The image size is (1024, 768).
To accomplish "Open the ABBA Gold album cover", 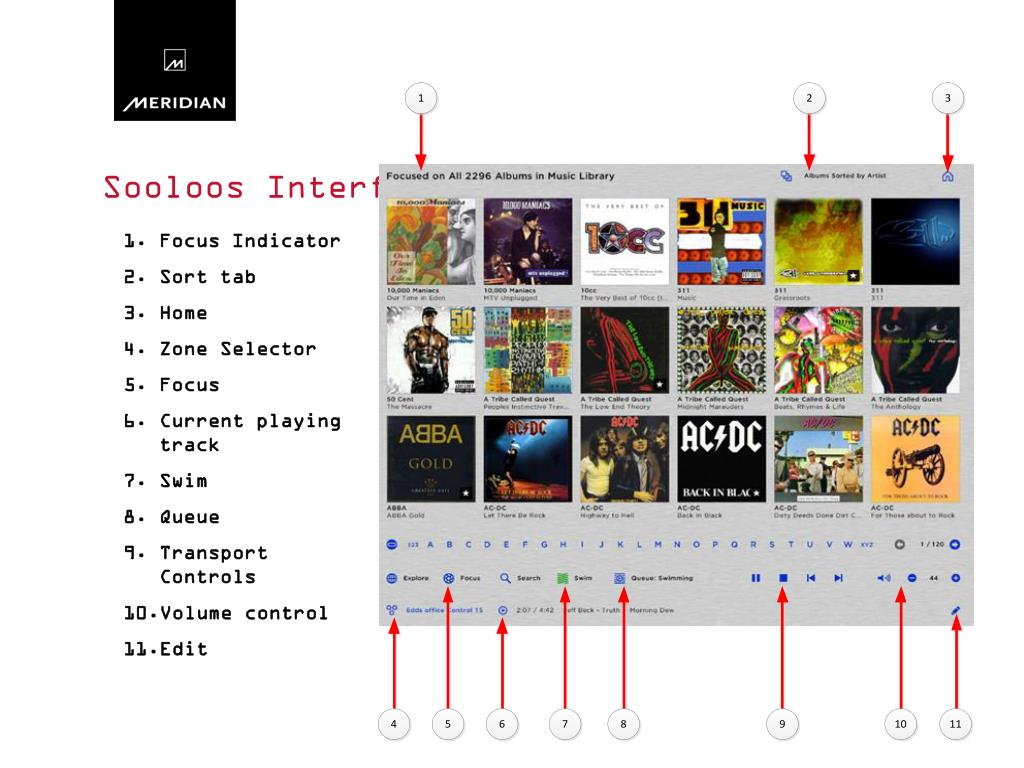I will click(431, 458).
